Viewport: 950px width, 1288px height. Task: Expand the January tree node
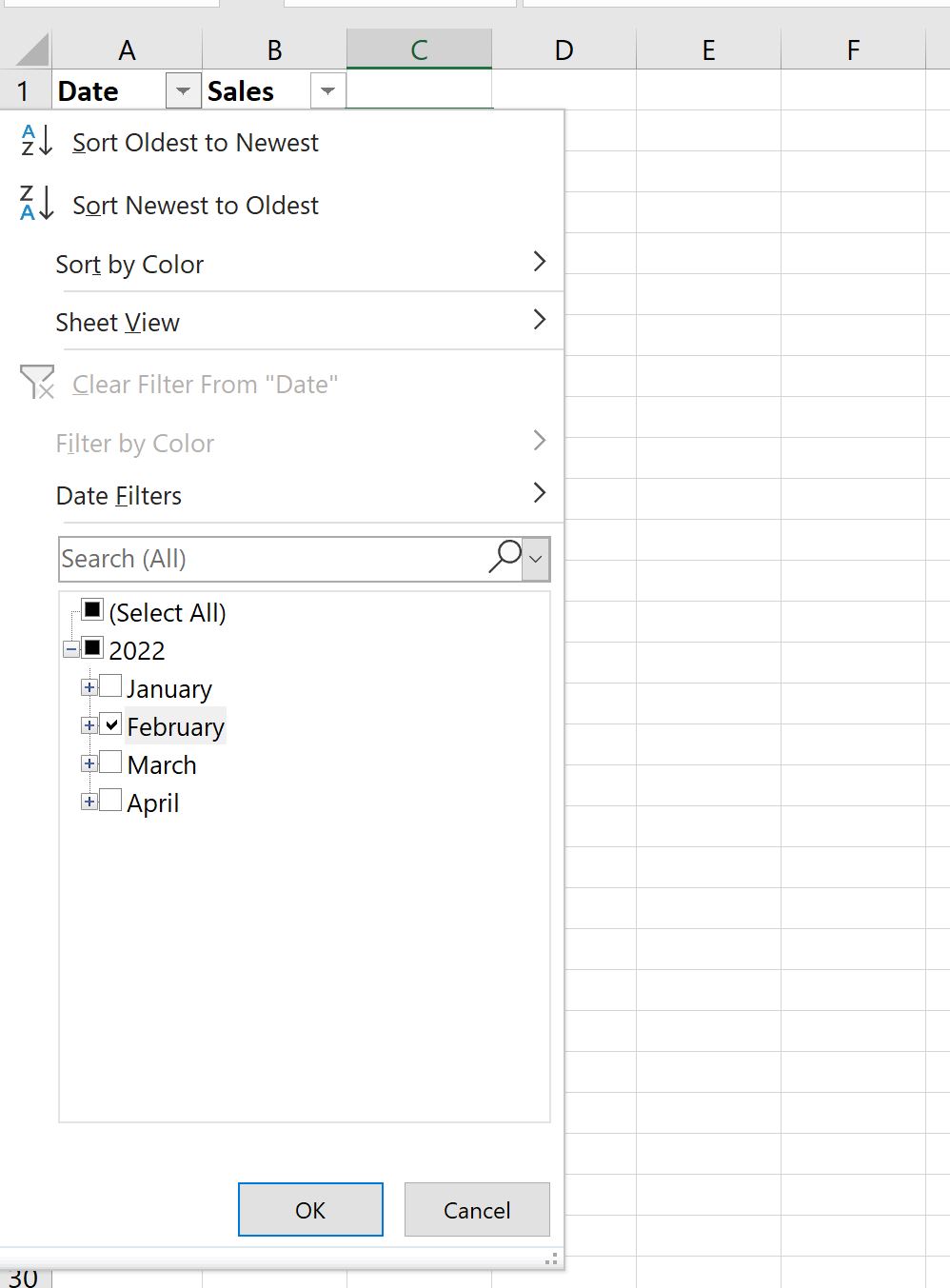89,687
